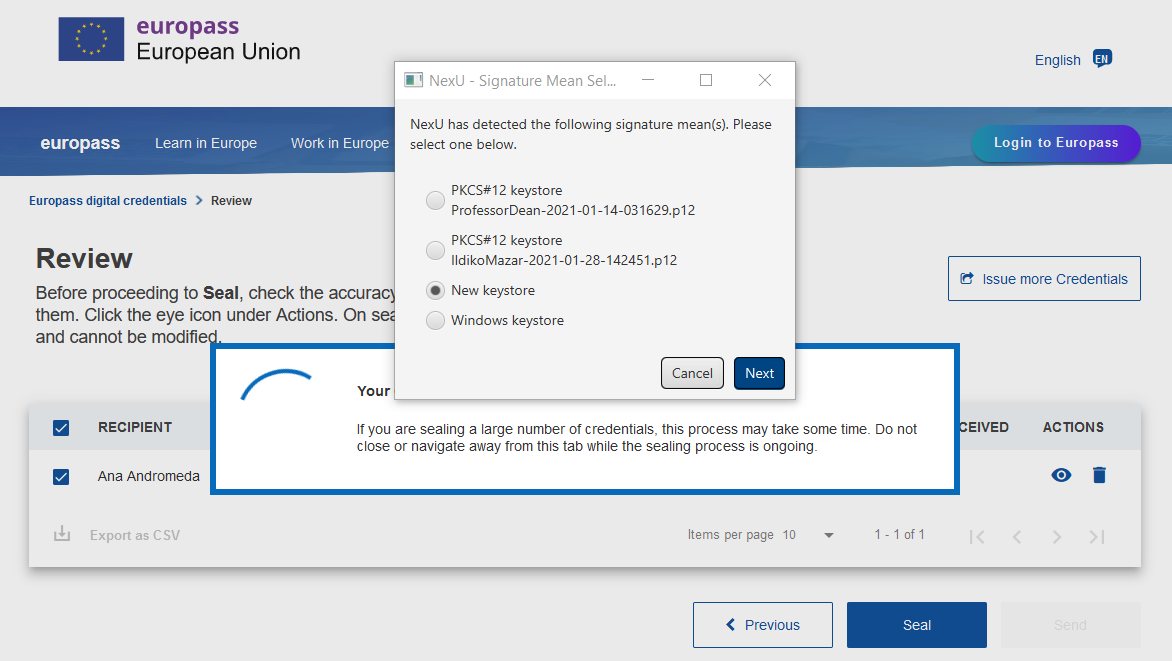Click the Export as CSV download icon
Image resolution: width=1172 pixels, height=661 pixels.
(x=62, y=534)
